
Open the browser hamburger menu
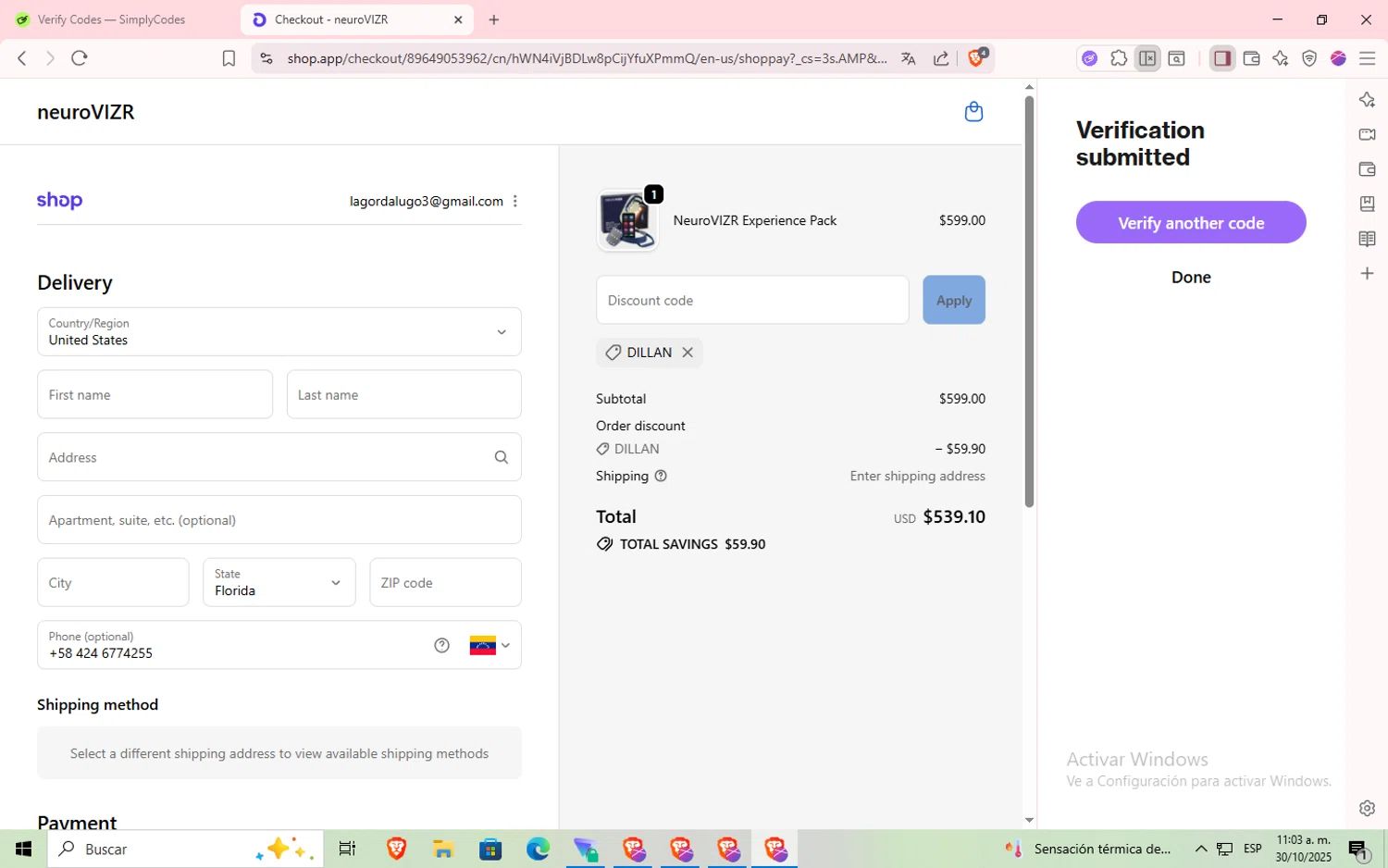tap(1367, 58)
